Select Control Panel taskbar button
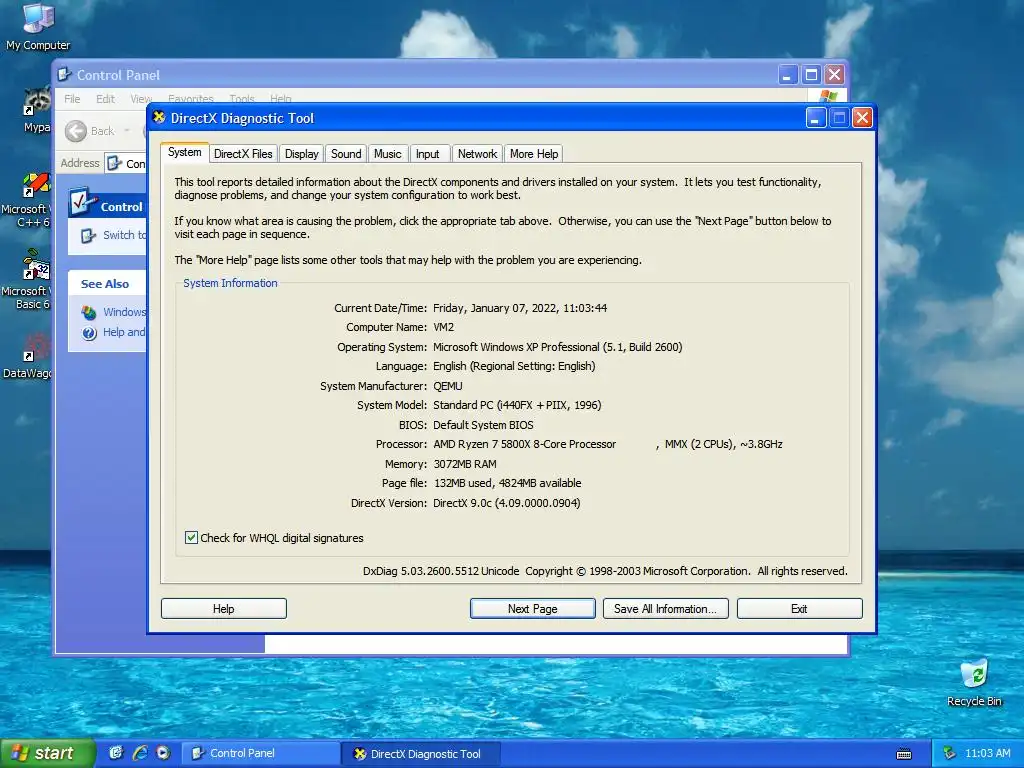 coord(260,753)
